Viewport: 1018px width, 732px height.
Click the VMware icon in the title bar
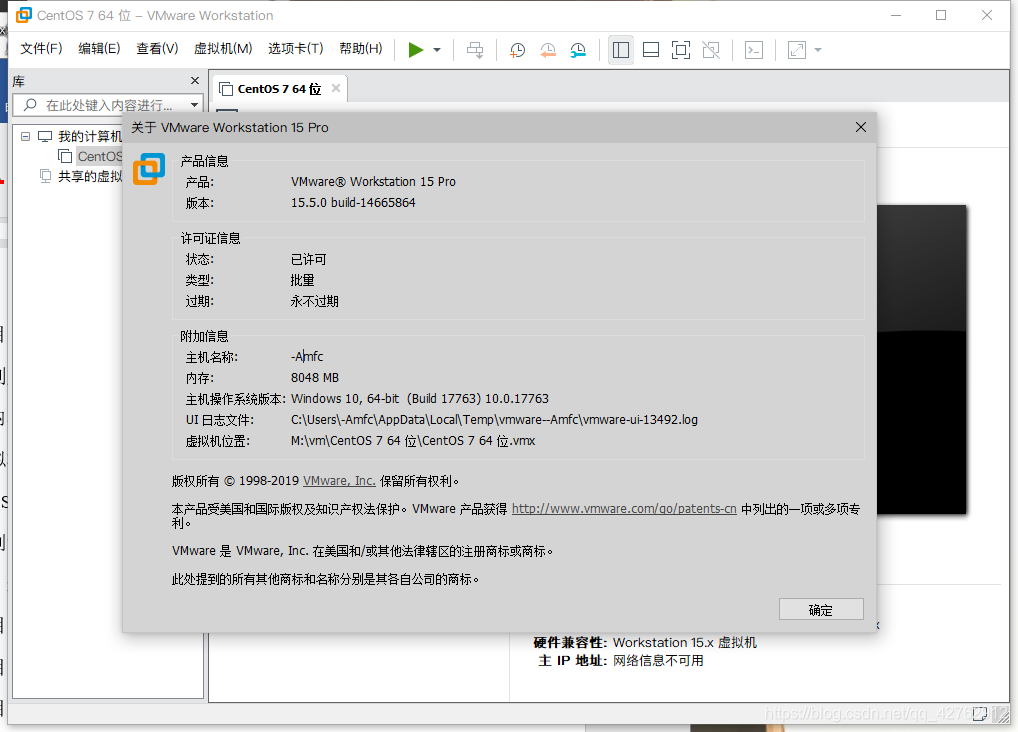(23, 15)
